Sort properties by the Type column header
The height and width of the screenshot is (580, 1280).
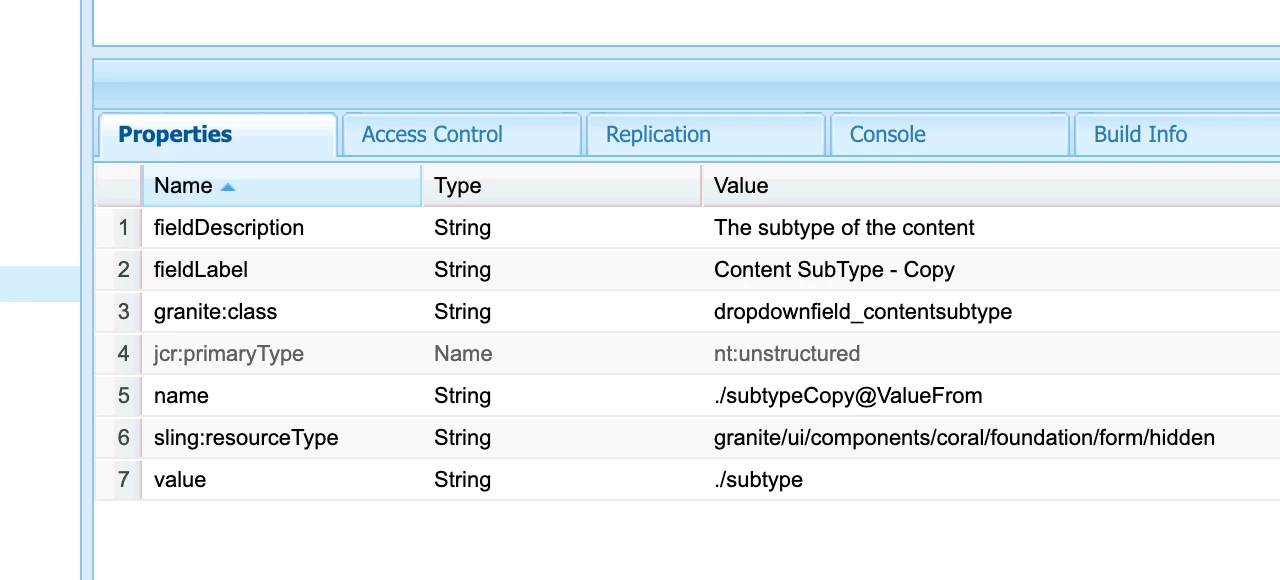tap(458, 186)
